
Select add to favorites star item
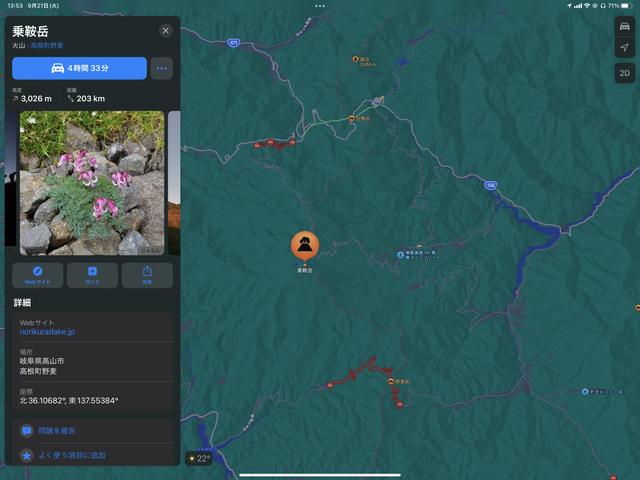tap(92, 455)
